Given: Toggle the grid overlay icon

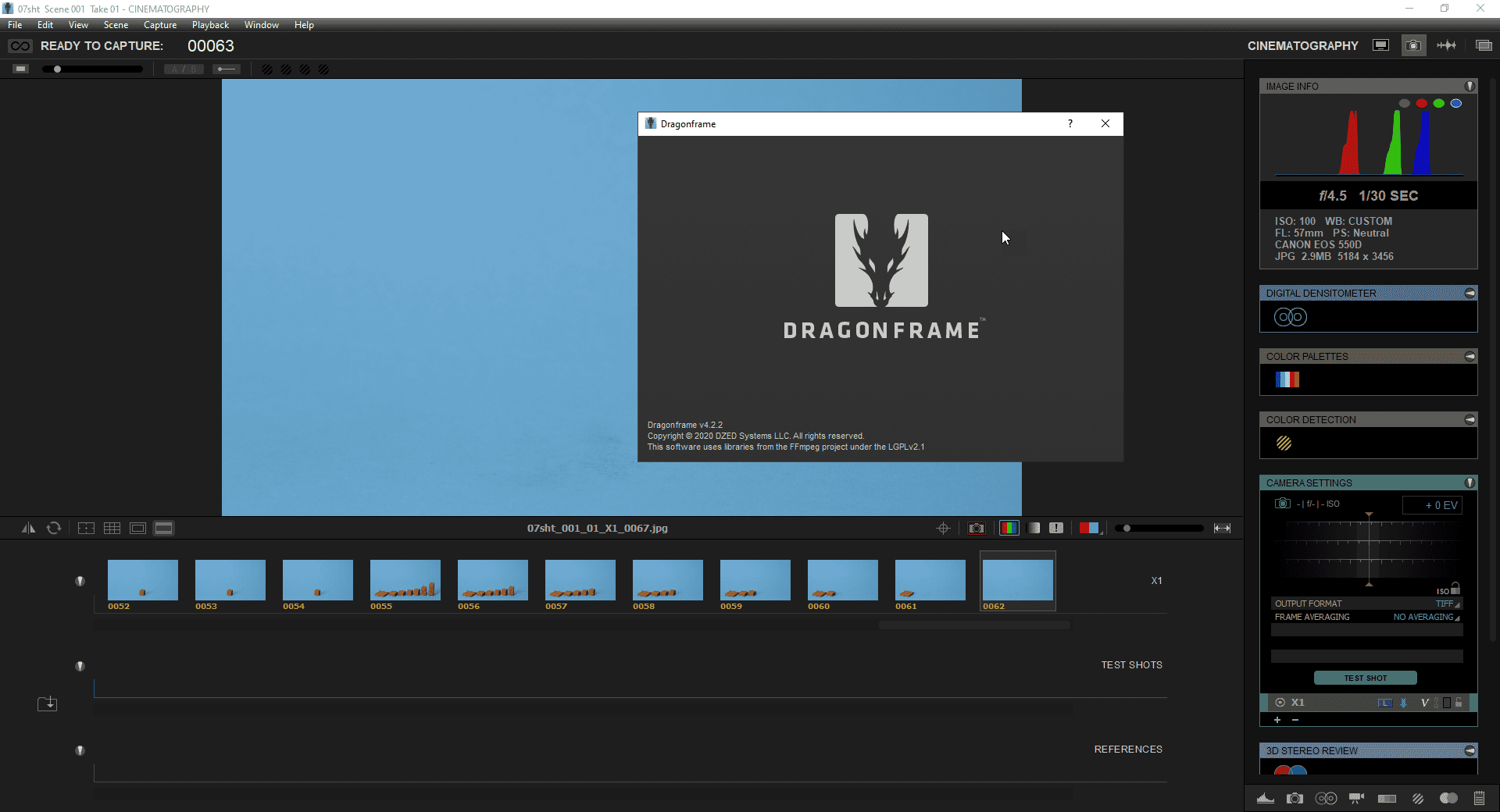Looking at the screenshot, I should [x=112, y=529].
